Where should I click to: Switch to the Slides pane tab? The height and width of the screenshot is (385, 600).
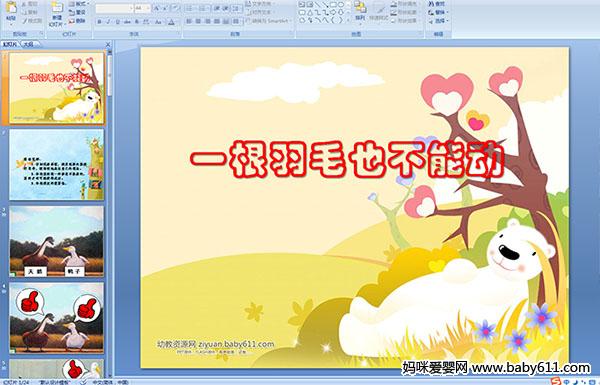click(10, 44)
